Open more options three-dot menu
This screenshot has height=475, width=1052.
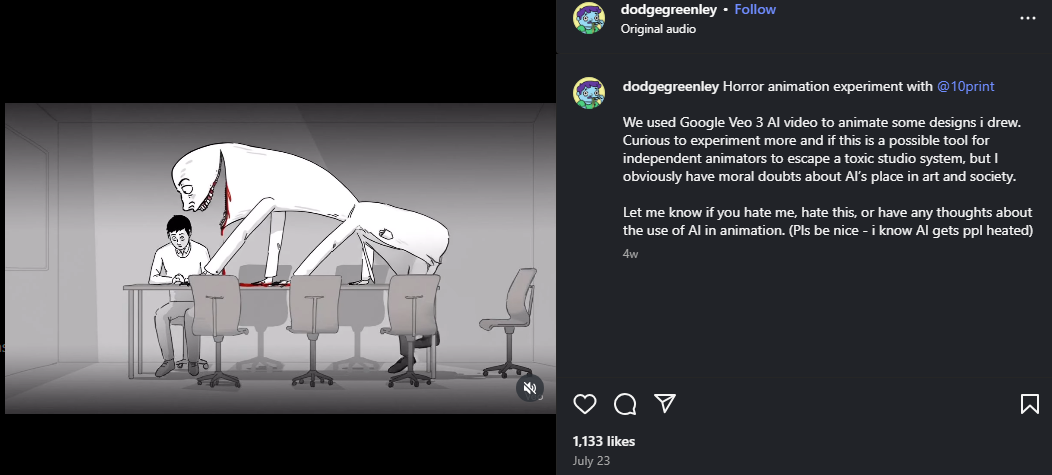point(1028,18)
